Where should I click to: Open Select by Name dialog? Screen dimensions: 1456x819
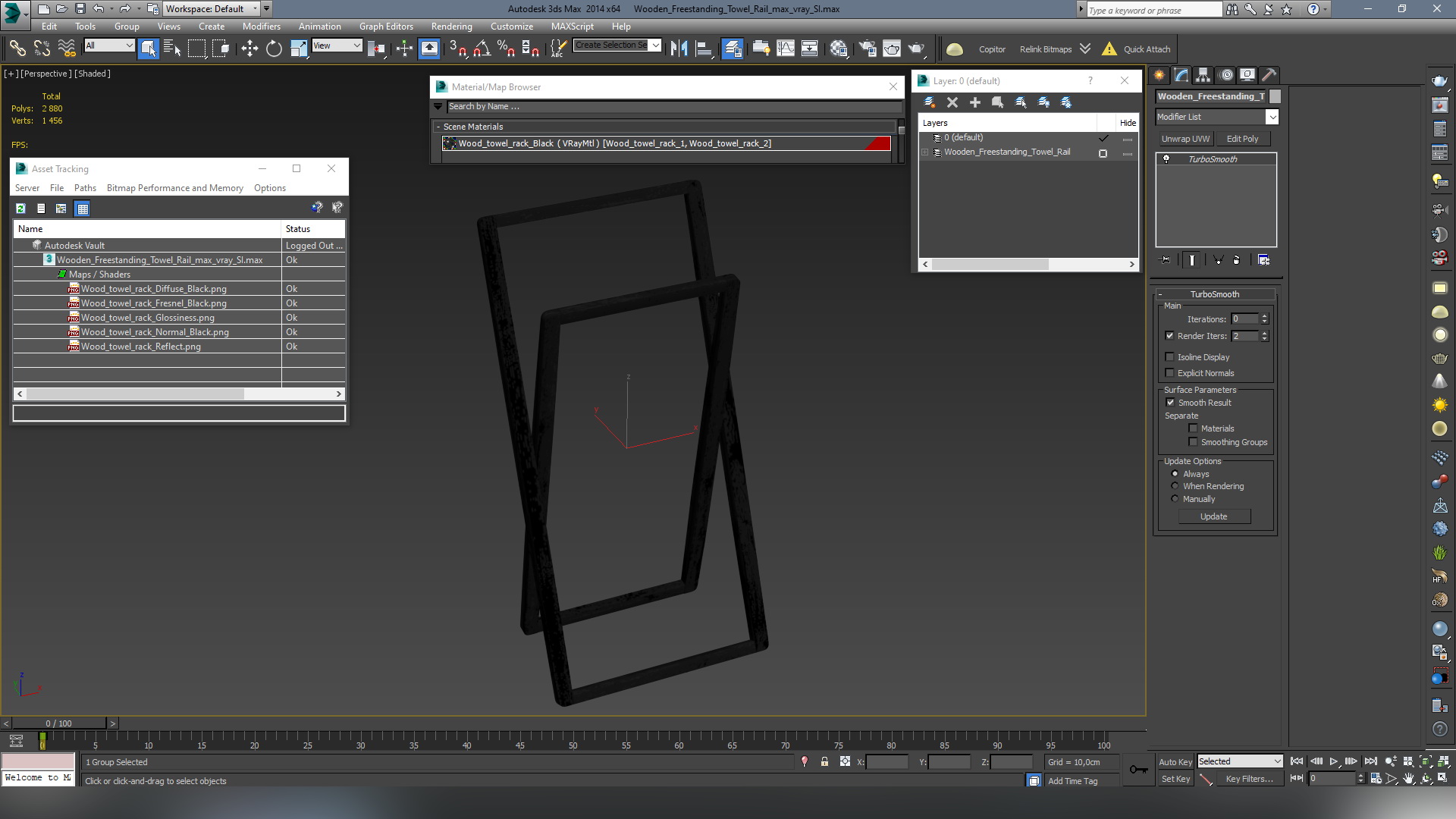coord(172,49)
